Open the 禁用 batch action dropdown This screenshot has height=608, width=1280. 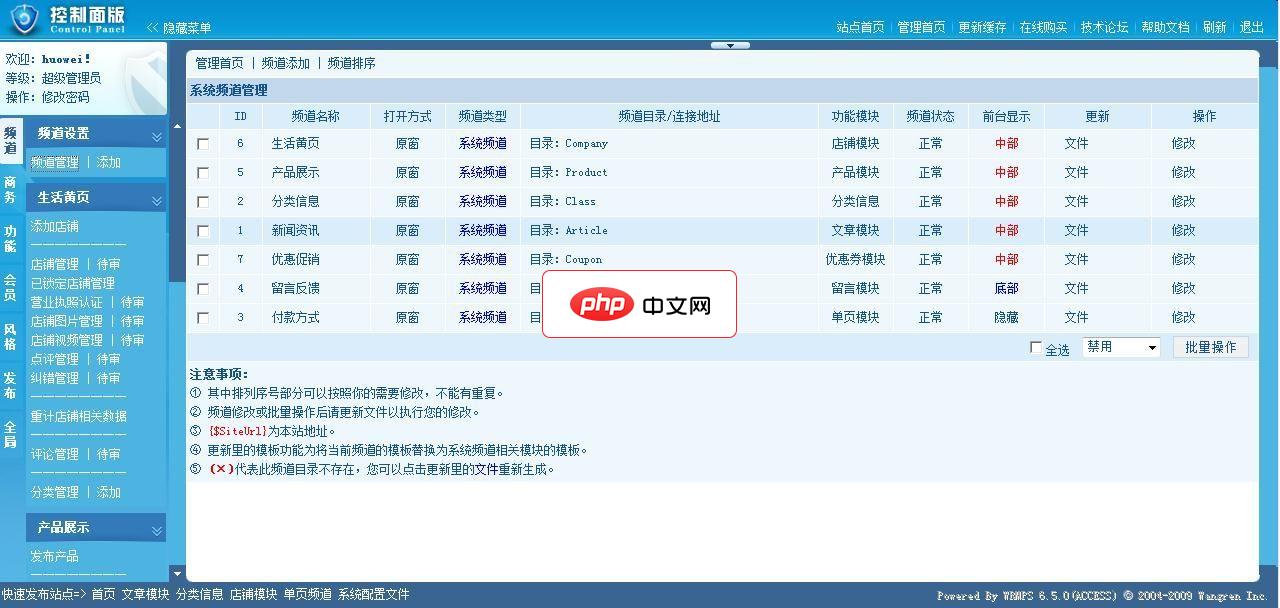tap(1118, 345)
